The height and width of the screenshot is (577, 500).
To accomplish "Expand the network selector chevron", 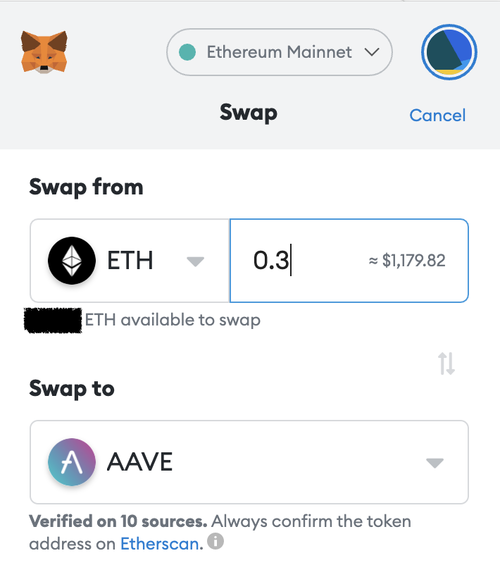I will tap(372, 52).
